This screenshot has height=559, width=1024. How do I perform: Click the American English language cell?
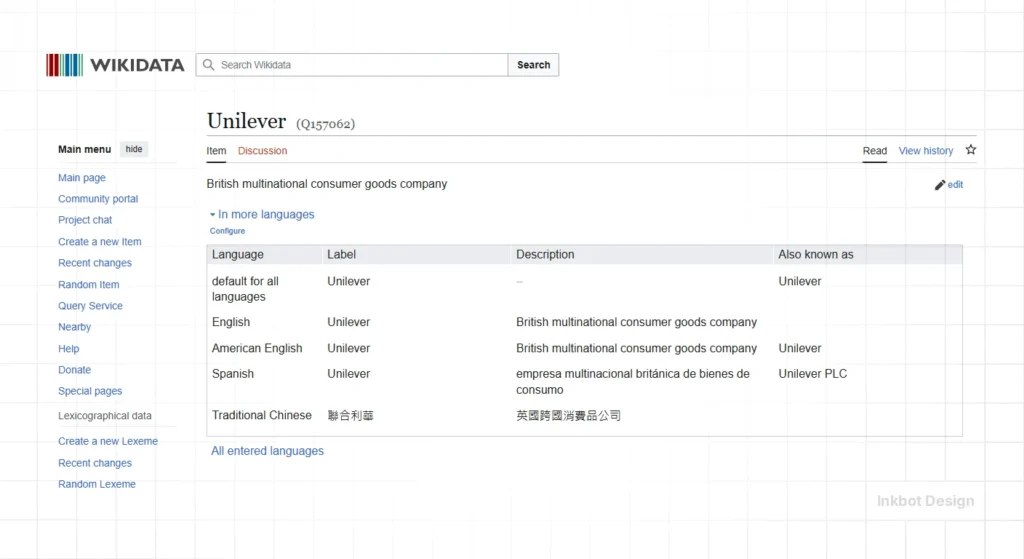[257, 348]
